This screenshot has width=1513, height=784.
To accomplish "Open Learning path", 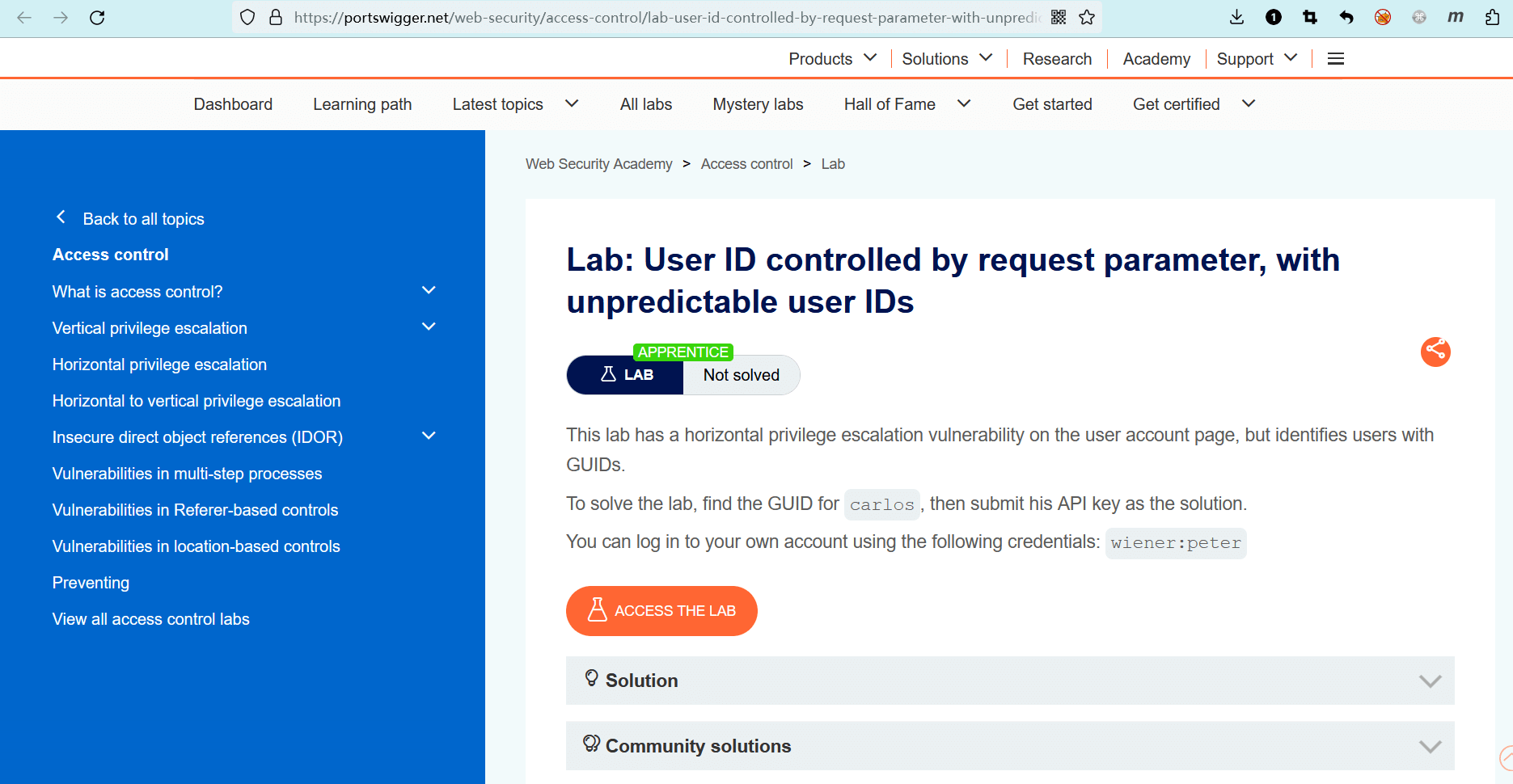I will (362, 104).
